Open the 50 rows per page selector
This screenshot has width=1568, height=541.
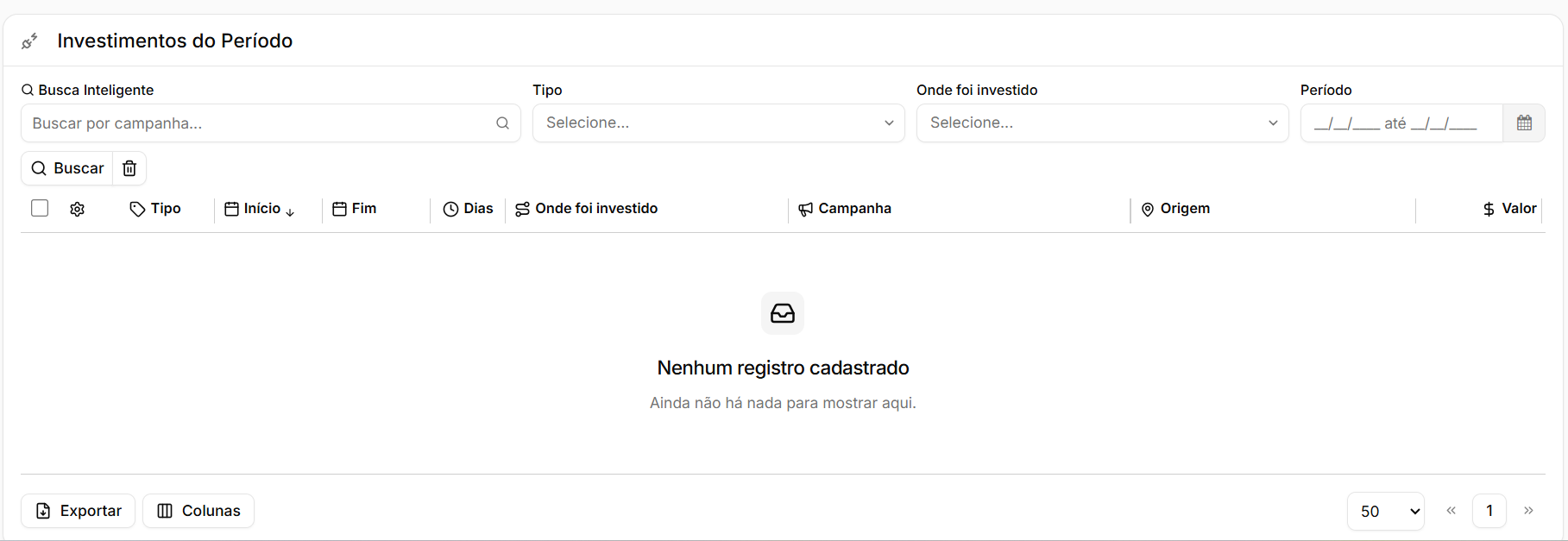pyautogui.click(x=1386, y=511)
